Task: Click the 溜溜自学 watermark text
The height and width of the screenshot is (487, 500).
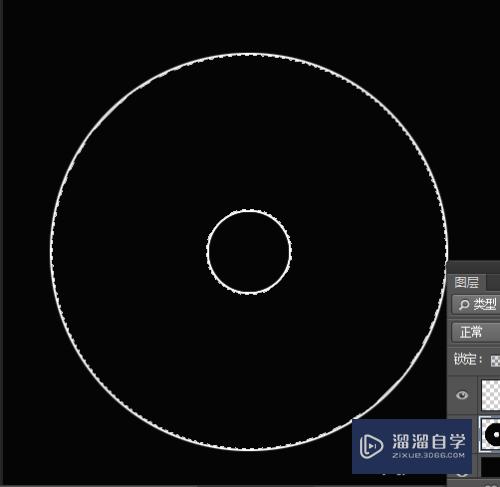Action: (428, 441)
